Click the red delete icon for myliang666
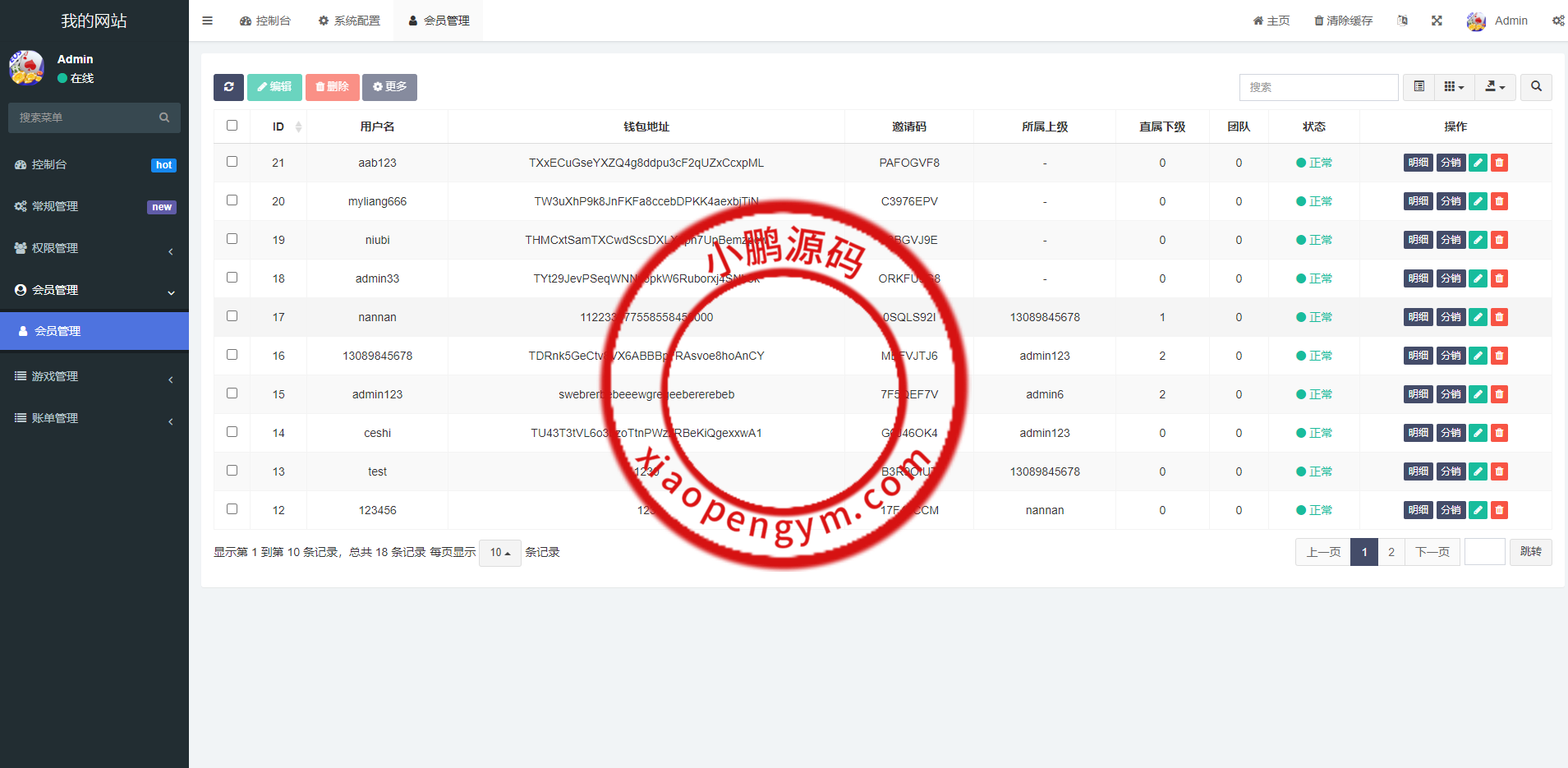The height and width of the screenshot is (768, 1568). coord(1499,201)
